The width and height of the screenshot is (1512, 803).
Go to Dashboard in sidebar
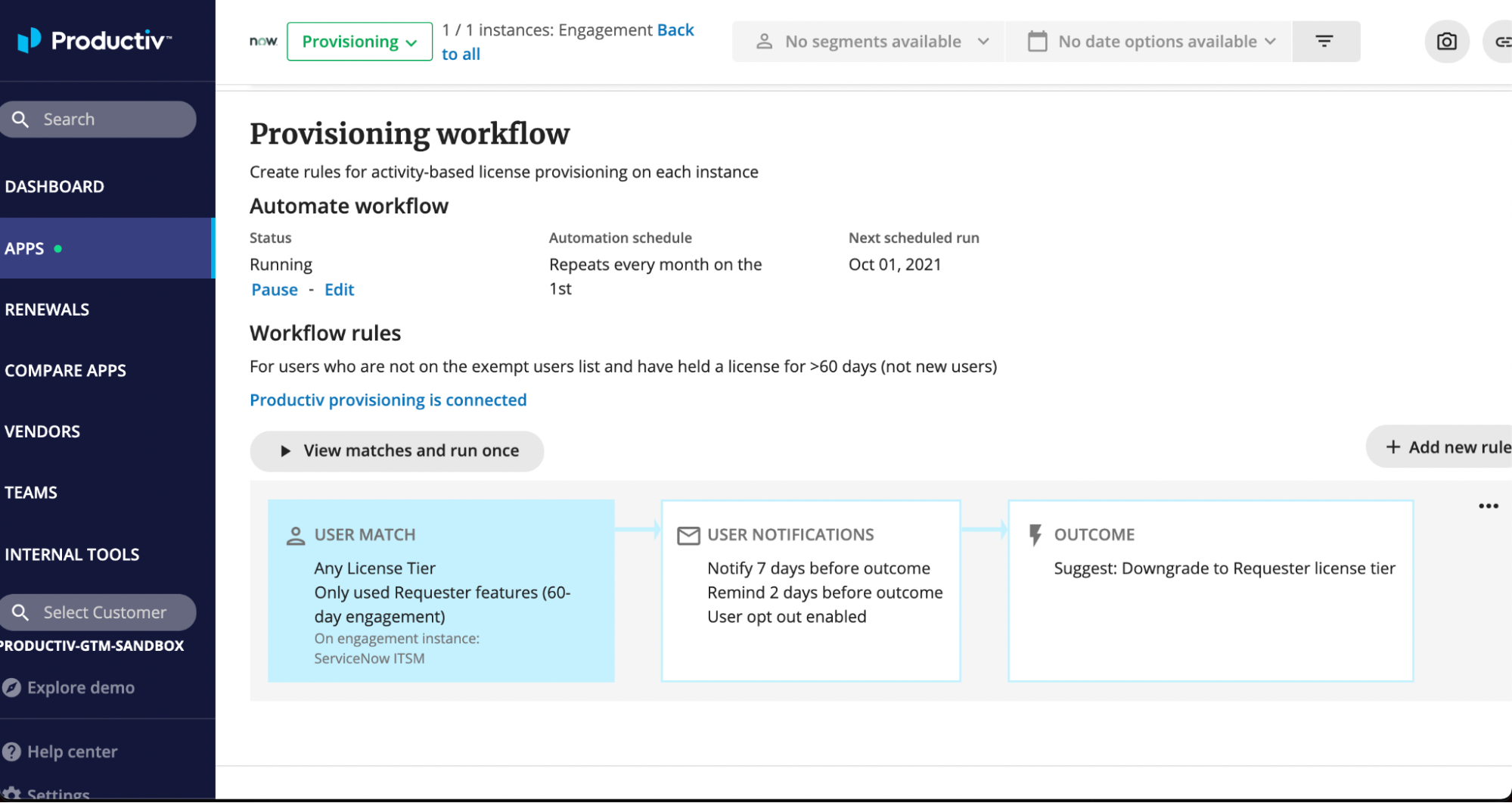pos(54,187)
